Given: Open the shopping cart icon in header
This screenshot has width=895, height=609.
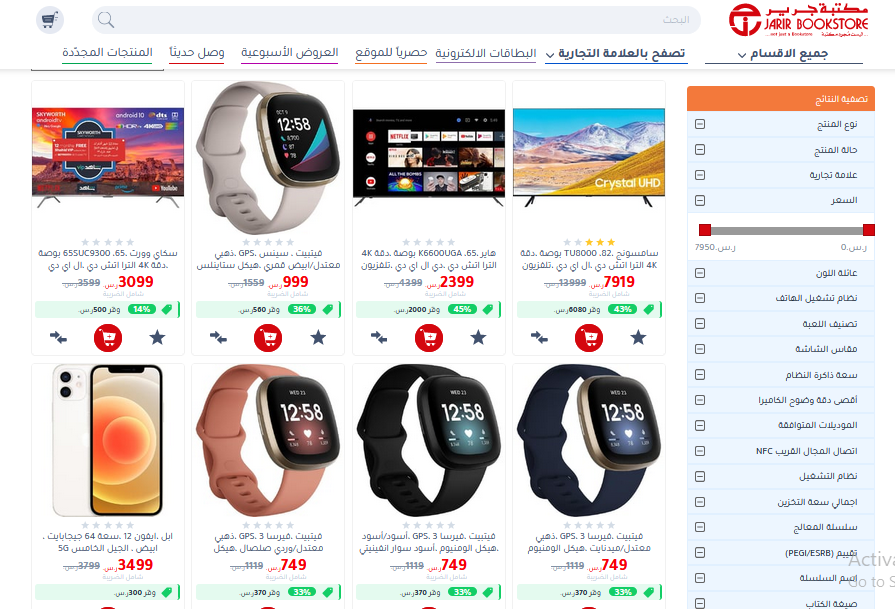Looking at the screenshot, I should 50,20.
